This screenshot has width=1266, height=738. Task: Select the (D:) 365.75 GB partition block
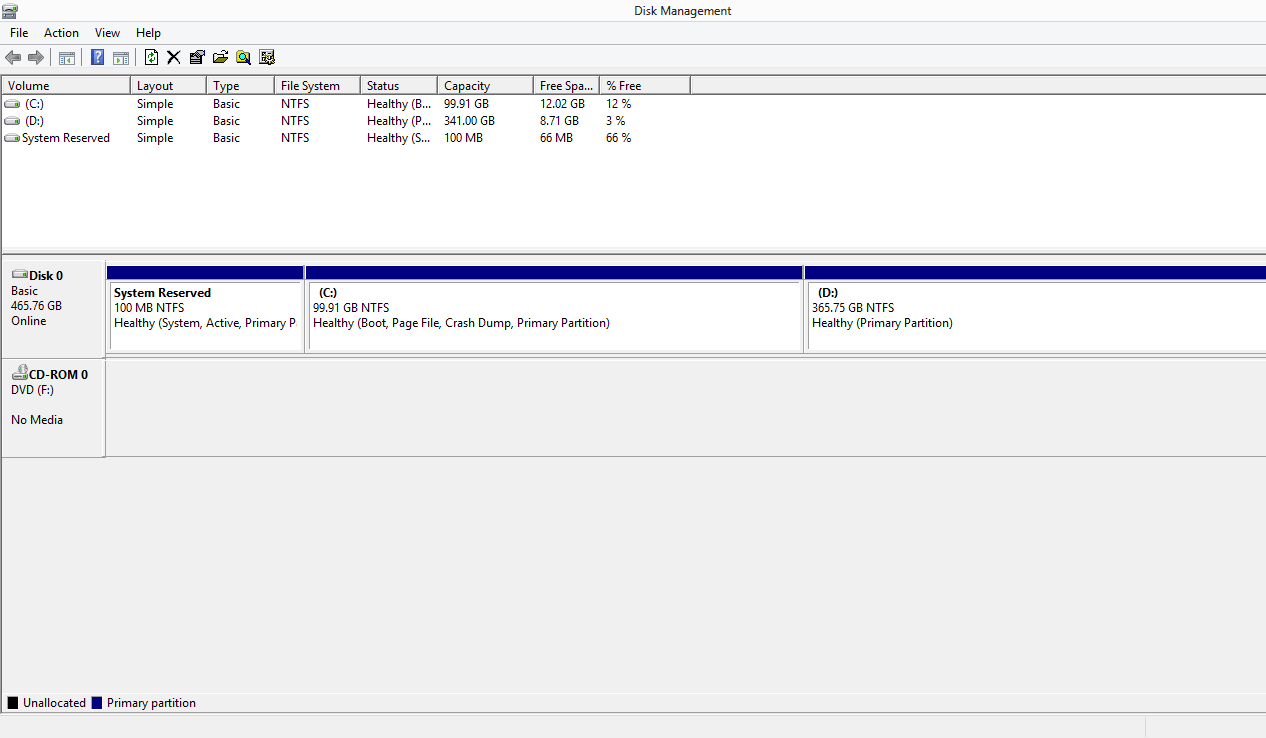point(1035,308)
